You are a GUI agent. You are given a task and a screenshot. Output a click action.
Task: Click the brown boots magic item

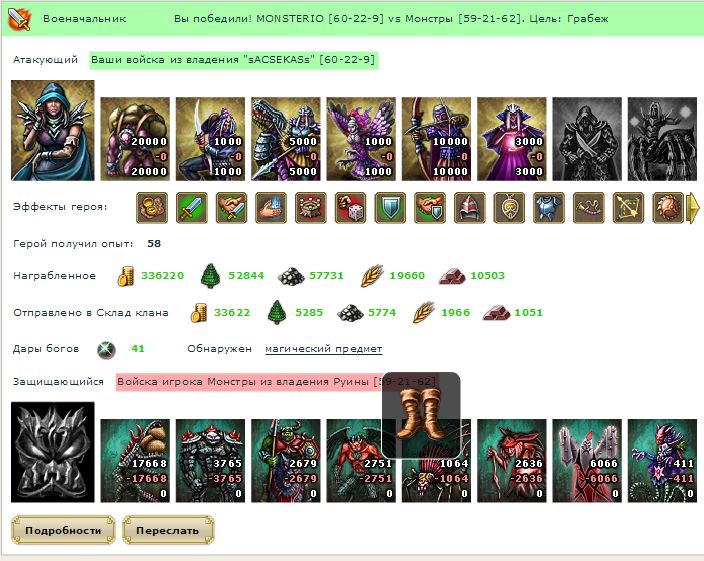(421, 414)
